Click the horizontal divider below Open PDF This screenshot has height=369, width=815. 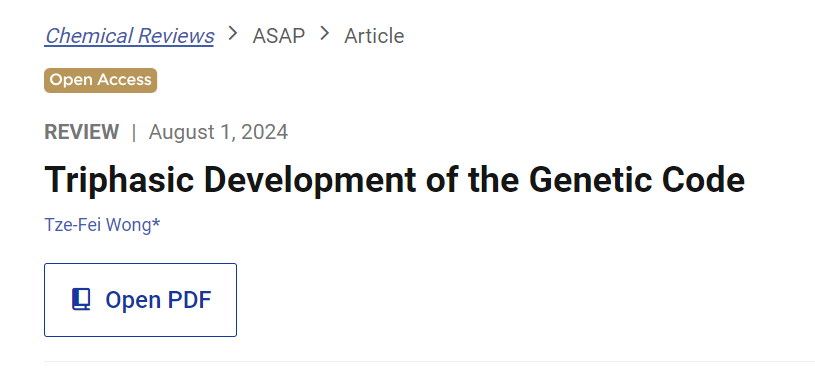pyautogui.click(x=429, y=361)
